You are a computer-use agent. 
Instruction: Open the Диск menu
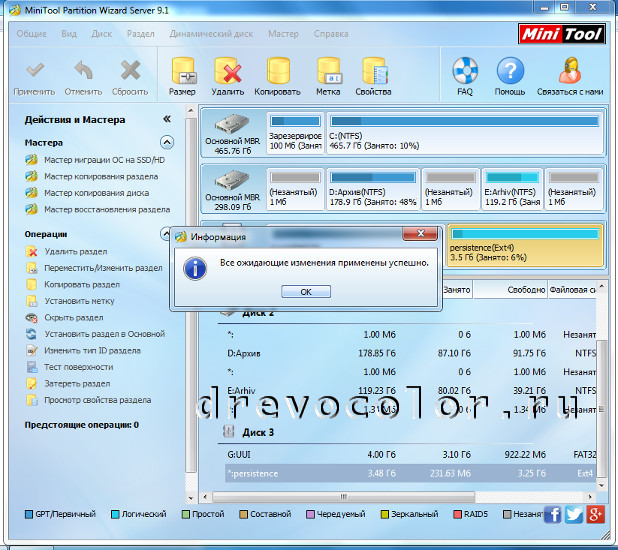click(x=102, y=34)
